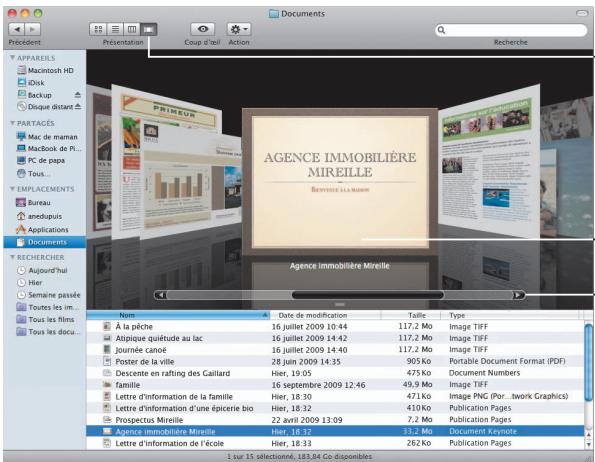
Task: Switch to column view presentation
Action: pyautogui.click(x=132, y=29)
